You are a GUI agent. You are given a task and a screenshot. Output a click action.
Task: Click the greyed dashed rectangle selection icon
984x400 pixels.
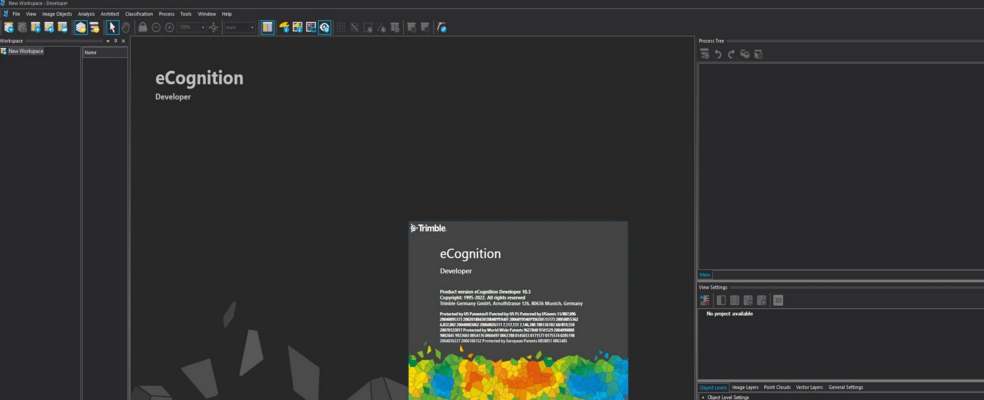pos(368,27)
